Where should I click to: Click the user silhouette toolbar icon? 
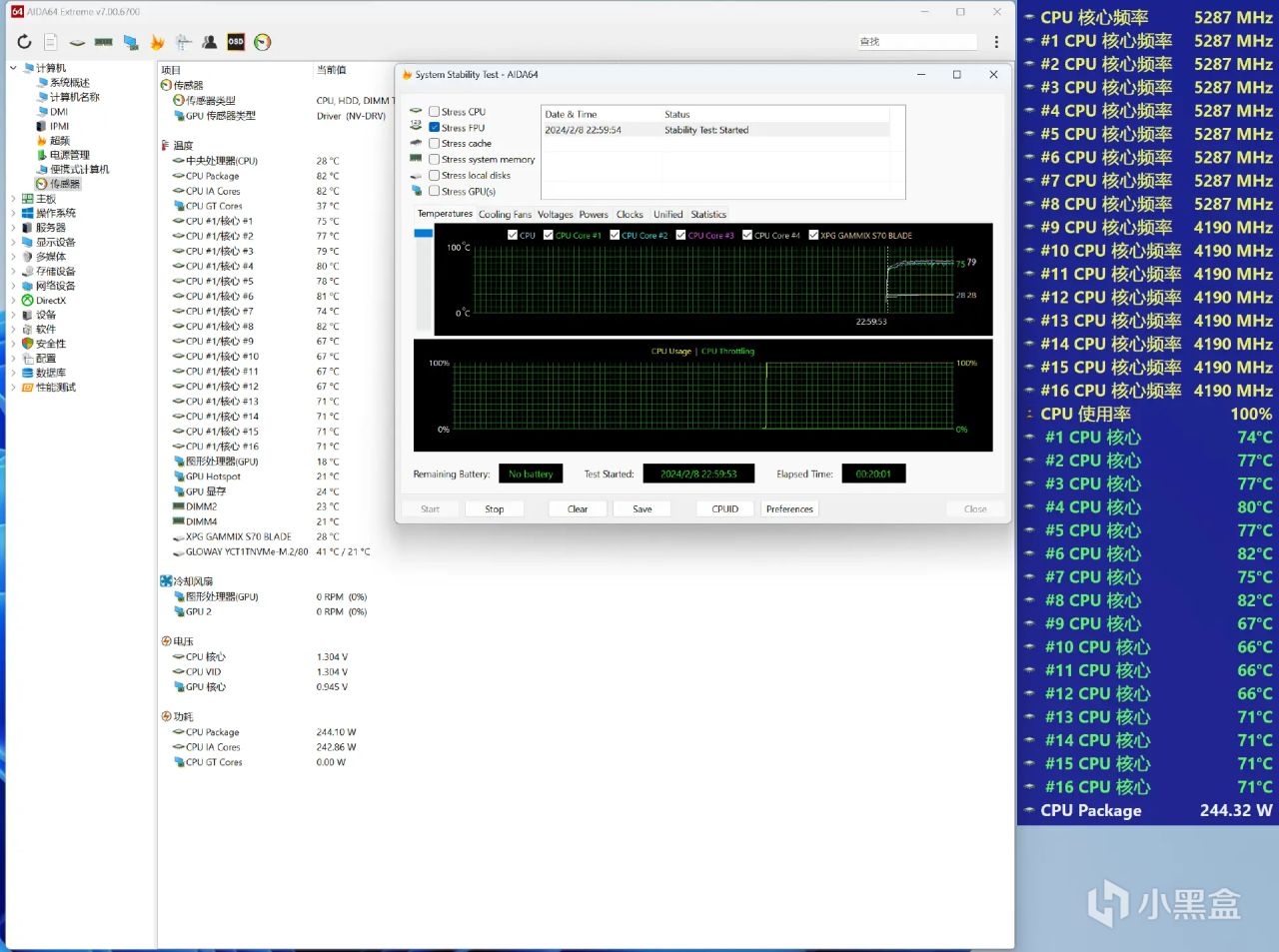[210, 42]
